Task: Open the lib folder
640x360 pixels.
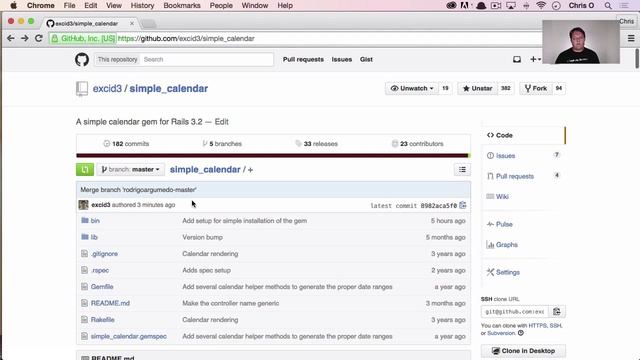Action: [94, 237]
